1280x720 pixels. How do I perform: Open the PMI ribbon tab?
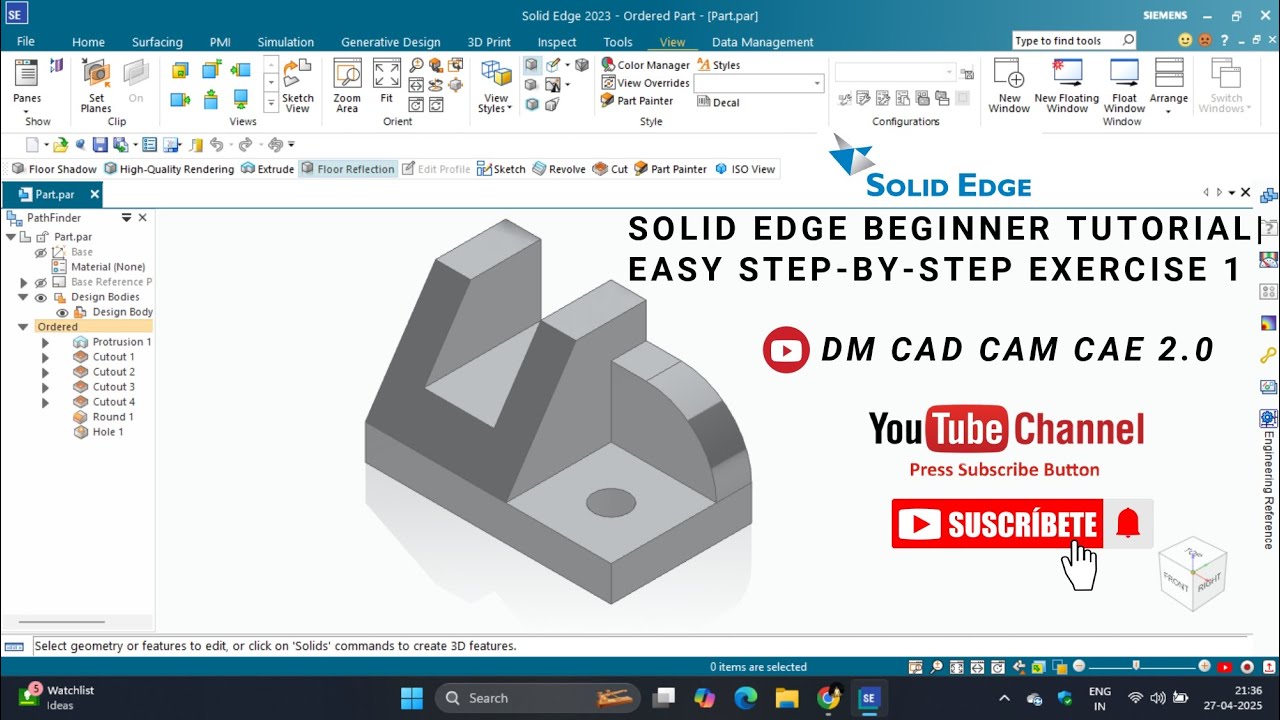(220, 42)
